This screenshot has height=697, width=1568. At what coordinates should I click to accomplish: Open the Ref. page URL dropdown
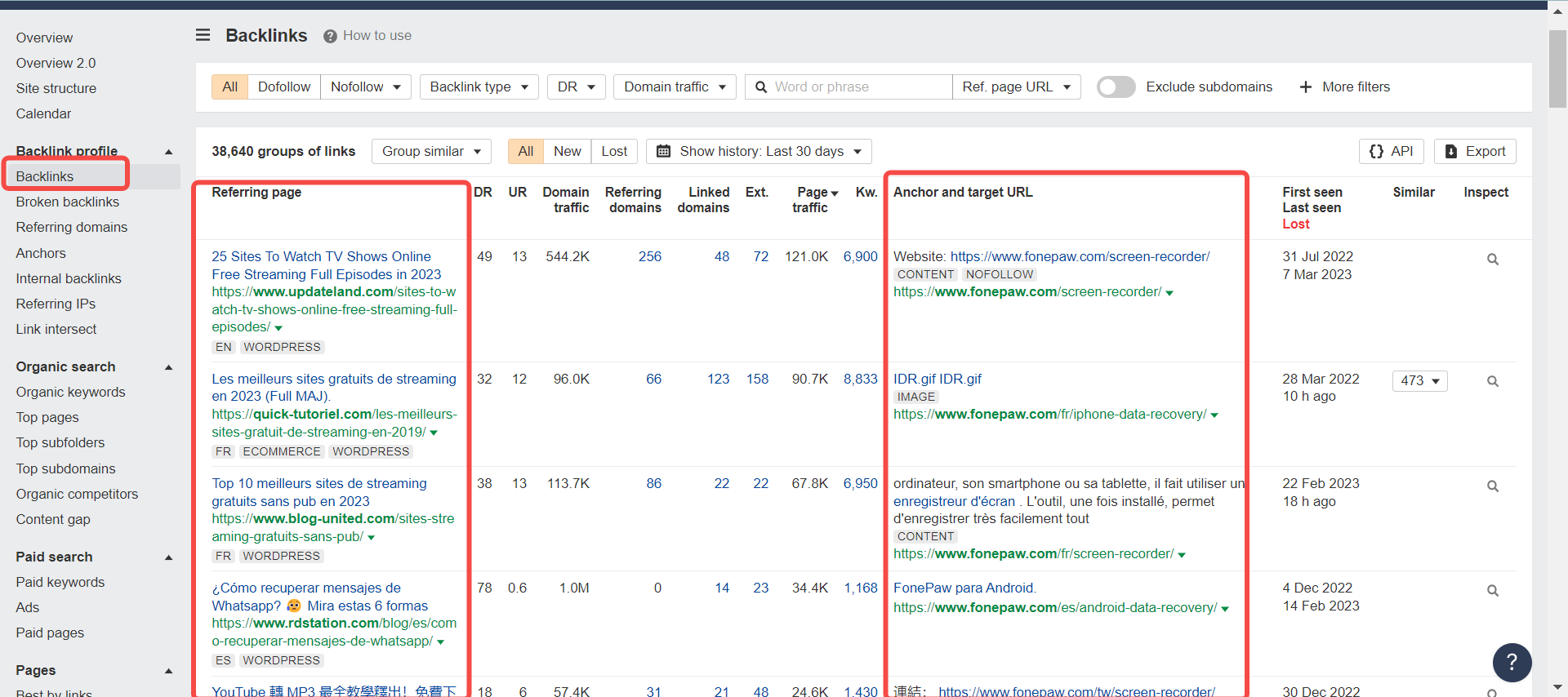click(x=1016, y=87)
